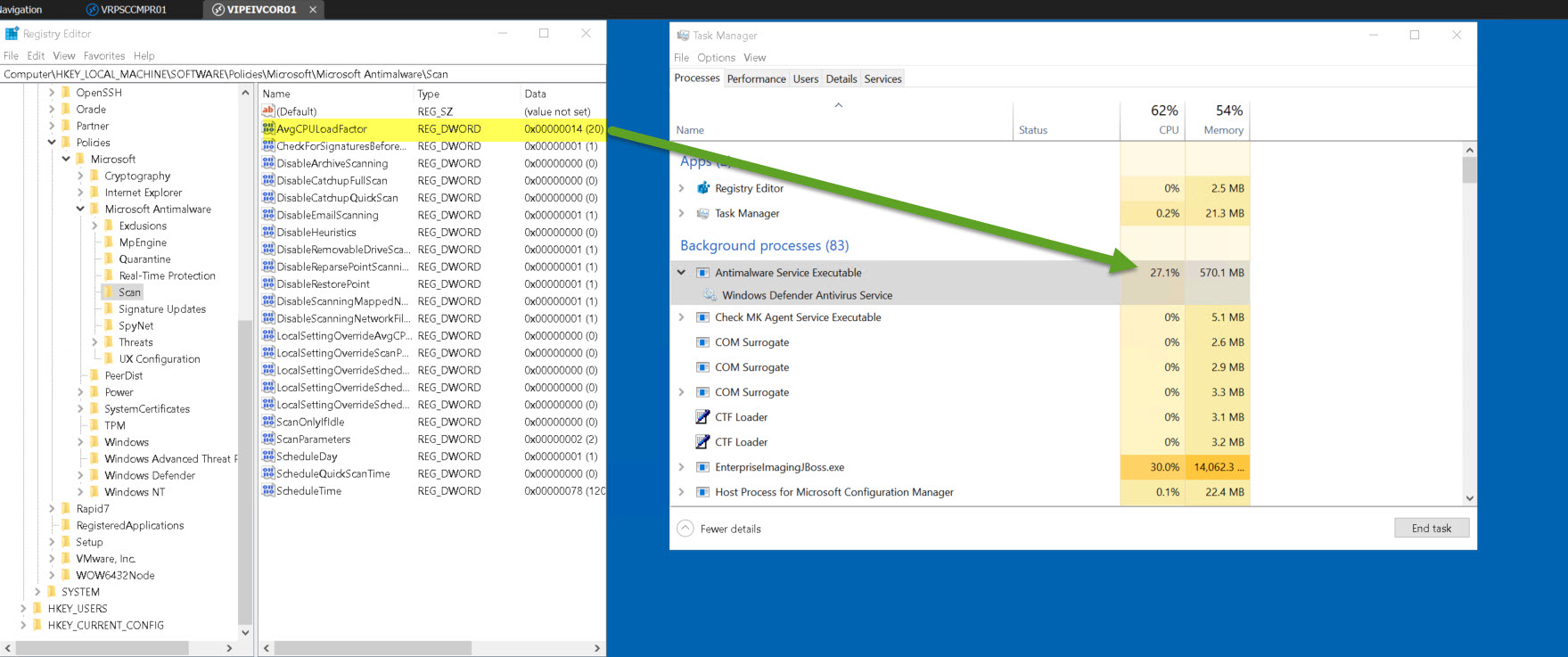Screen dimensions: 1568x657
Task: Click the Check MK Agent Service icon
Action: click(702, 317)
